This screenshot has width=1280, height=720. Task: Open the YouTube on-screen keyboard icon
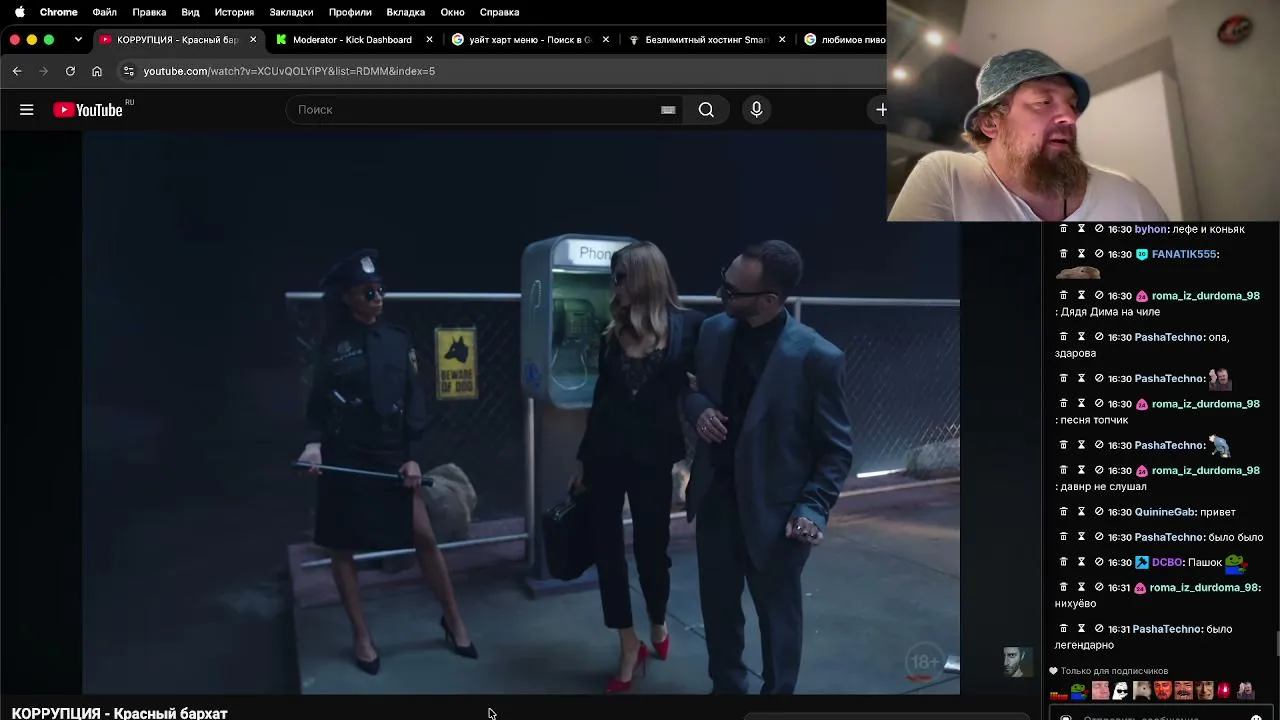point(668,110)
